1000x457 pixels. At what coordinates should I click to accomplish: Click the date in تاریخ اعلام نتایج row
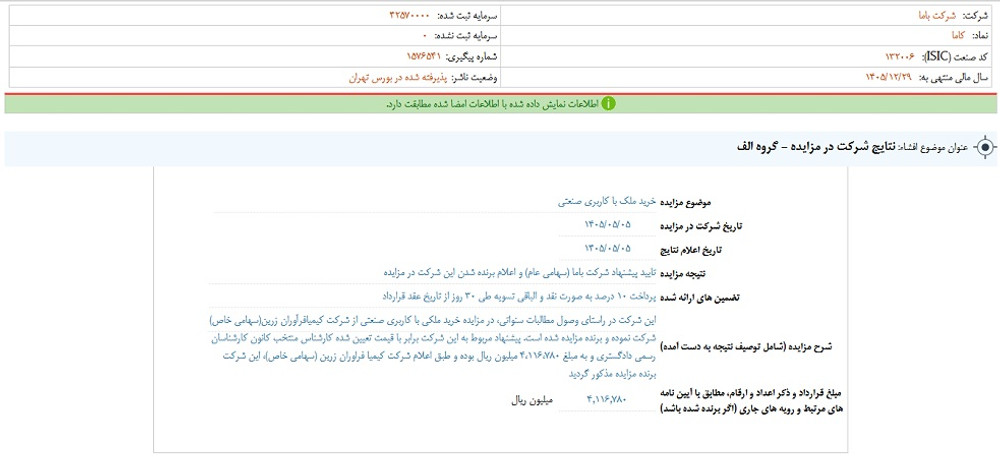pyautogui.click(x=607, y=248)
